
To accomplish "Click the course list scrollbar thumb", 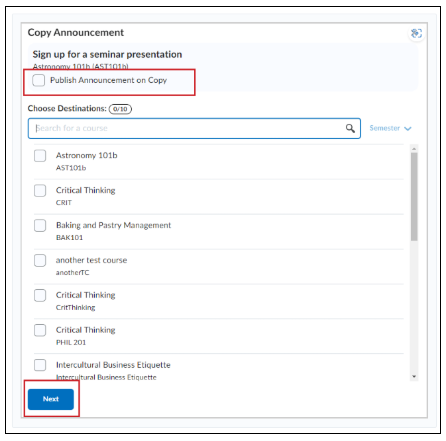I will point(414,197).
